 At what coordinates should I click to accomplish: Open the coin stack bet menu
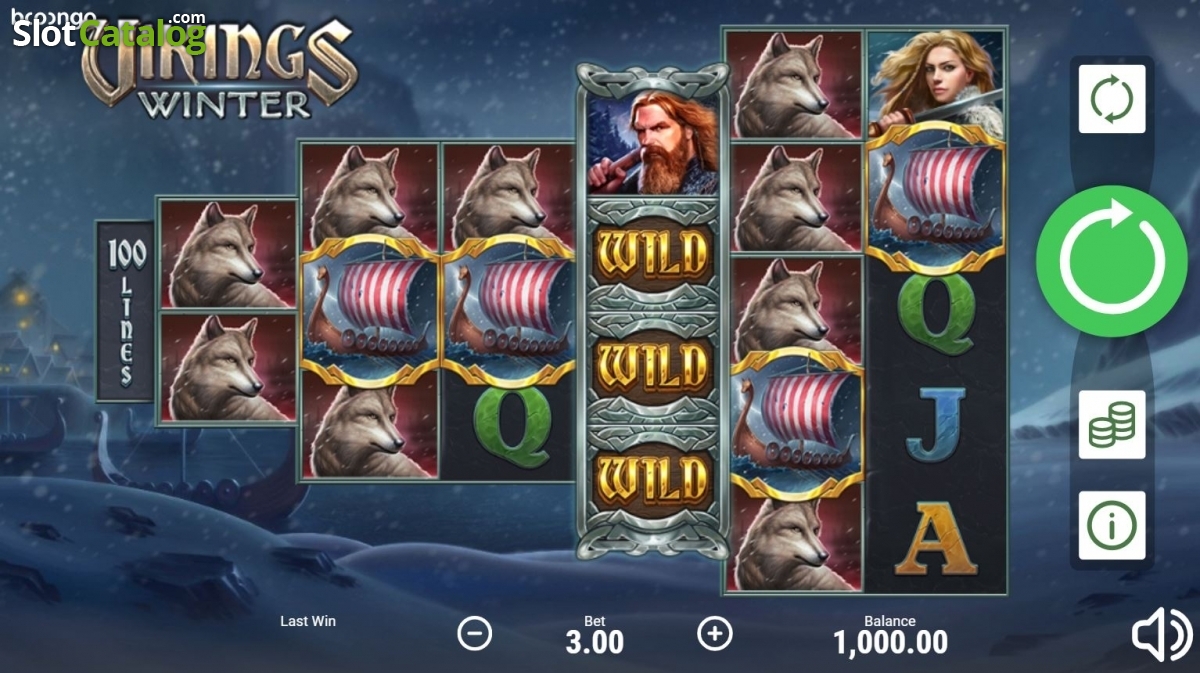point(1112,424)
